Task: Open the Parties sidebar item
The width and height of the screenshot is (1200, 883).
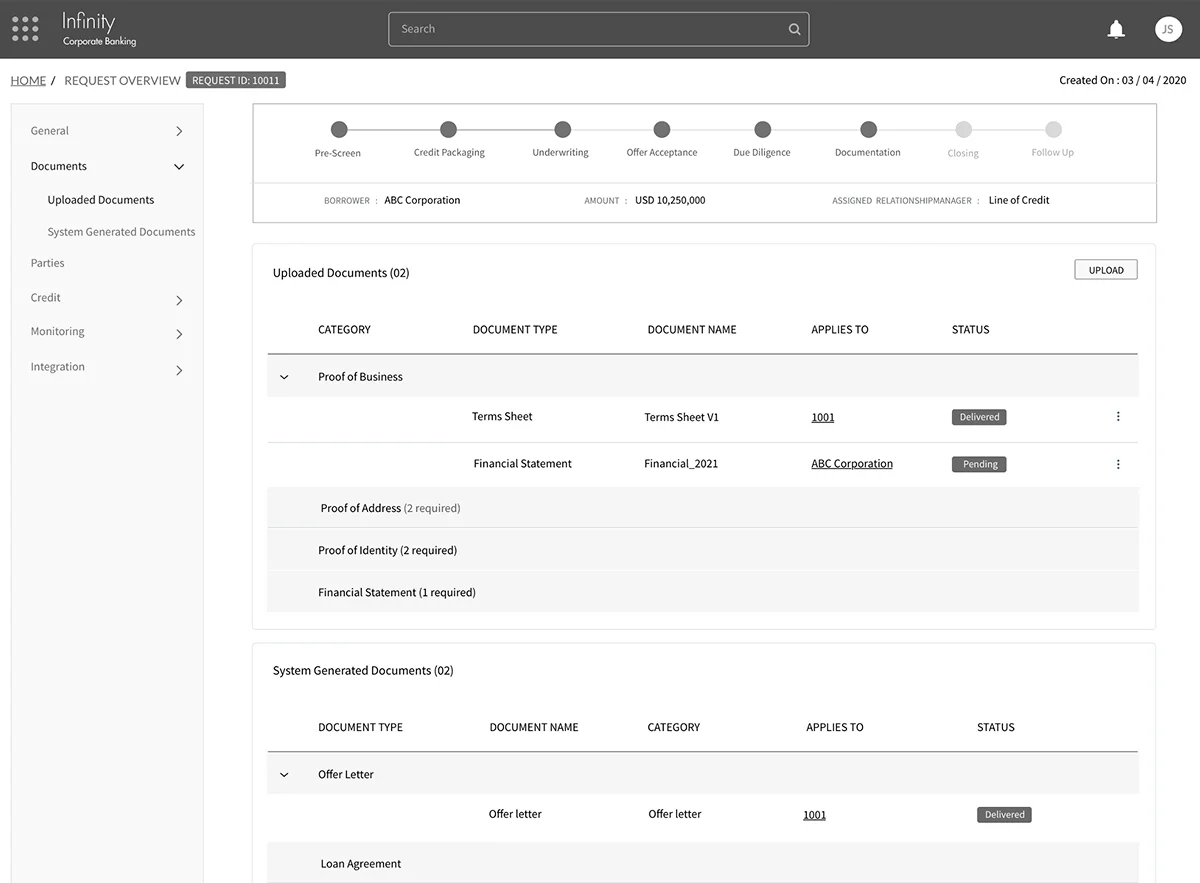Action: click(x=47, y=263)
